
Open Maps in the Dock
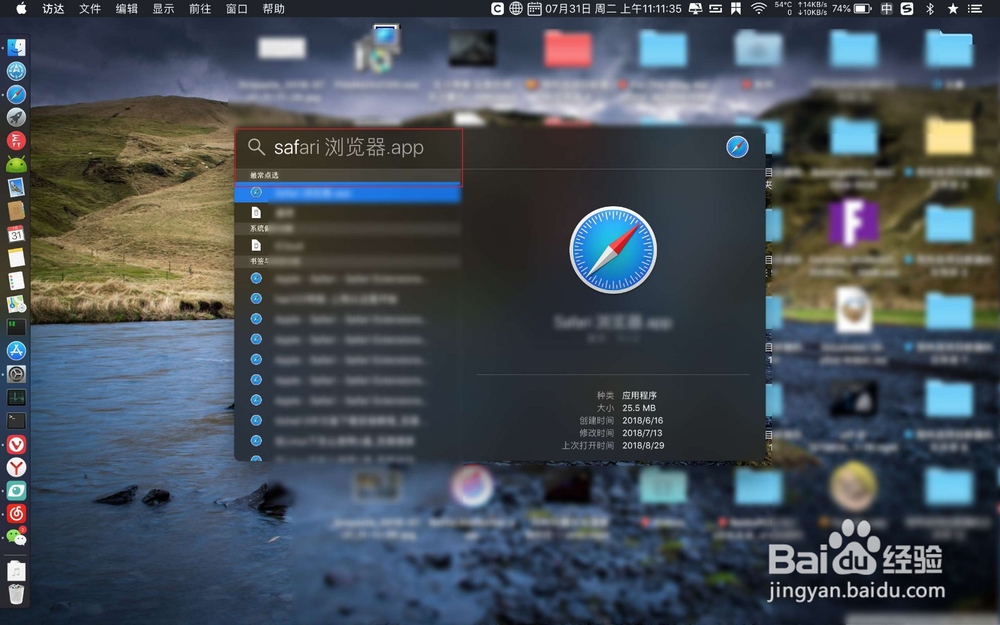16,304
